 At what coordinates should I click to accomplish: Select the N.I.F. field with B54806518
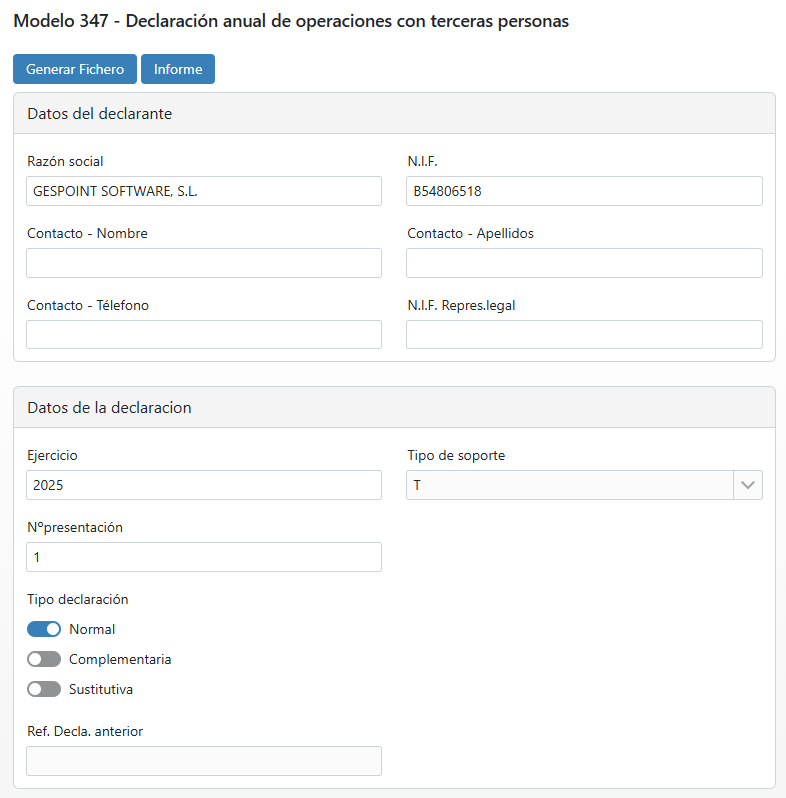pos(584,191)
